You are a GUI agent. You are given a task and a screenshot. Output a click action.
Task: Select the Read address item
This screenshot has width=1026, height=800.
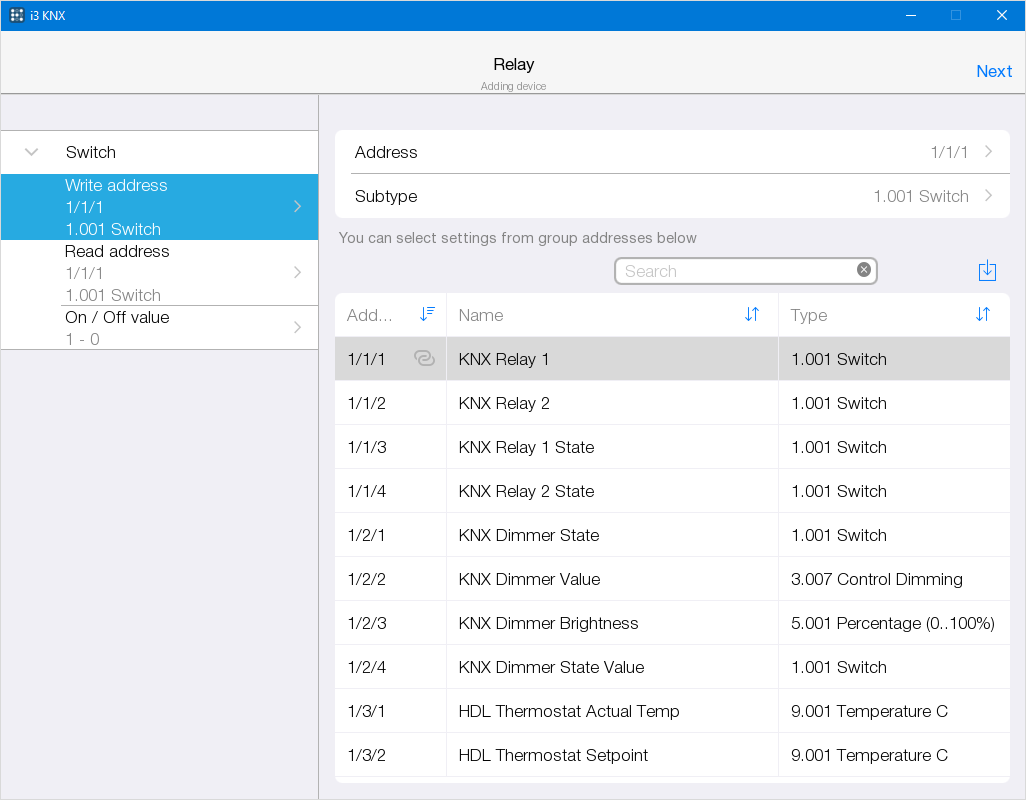160,273
